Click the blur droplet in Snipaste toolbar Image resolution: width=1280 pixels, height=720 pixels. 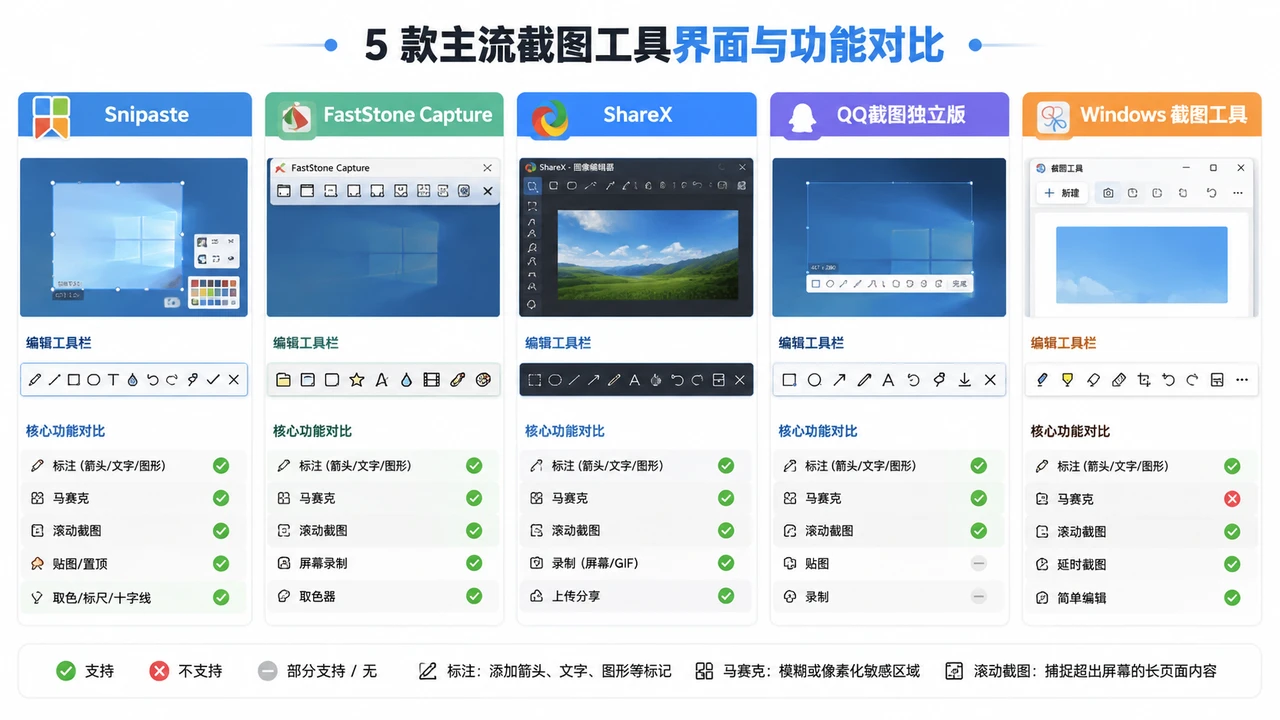[x=132, y=380]
